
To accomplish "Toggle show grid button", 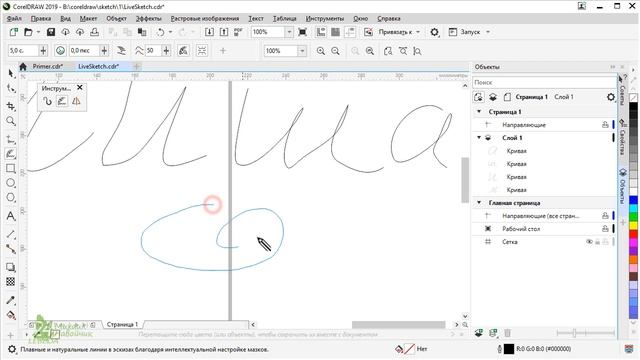I will tap(336, 32).
